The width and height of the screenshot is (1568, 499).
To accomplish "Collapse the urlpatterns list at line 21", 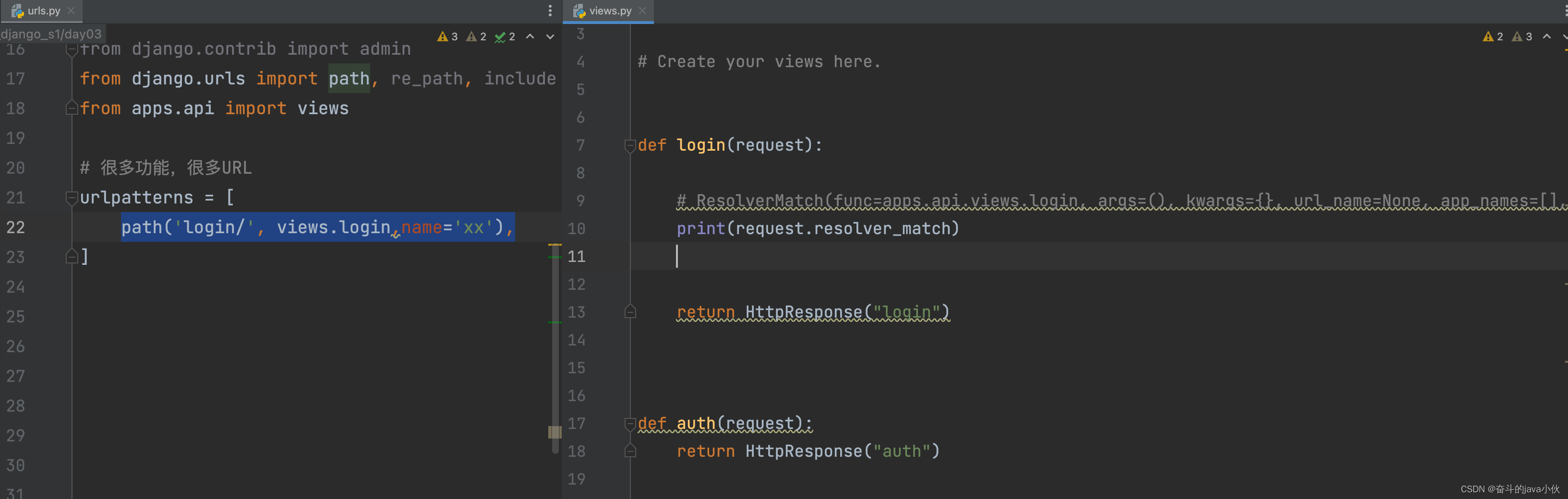I will pos(71,198).
